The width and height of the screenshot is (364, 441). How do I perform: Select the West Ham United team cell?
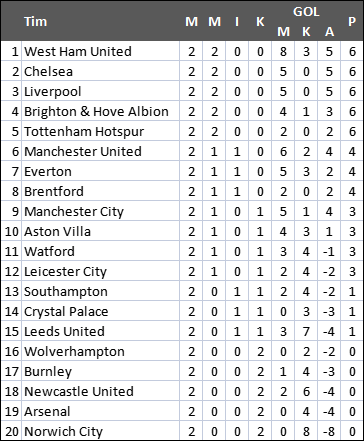(100, 51)
